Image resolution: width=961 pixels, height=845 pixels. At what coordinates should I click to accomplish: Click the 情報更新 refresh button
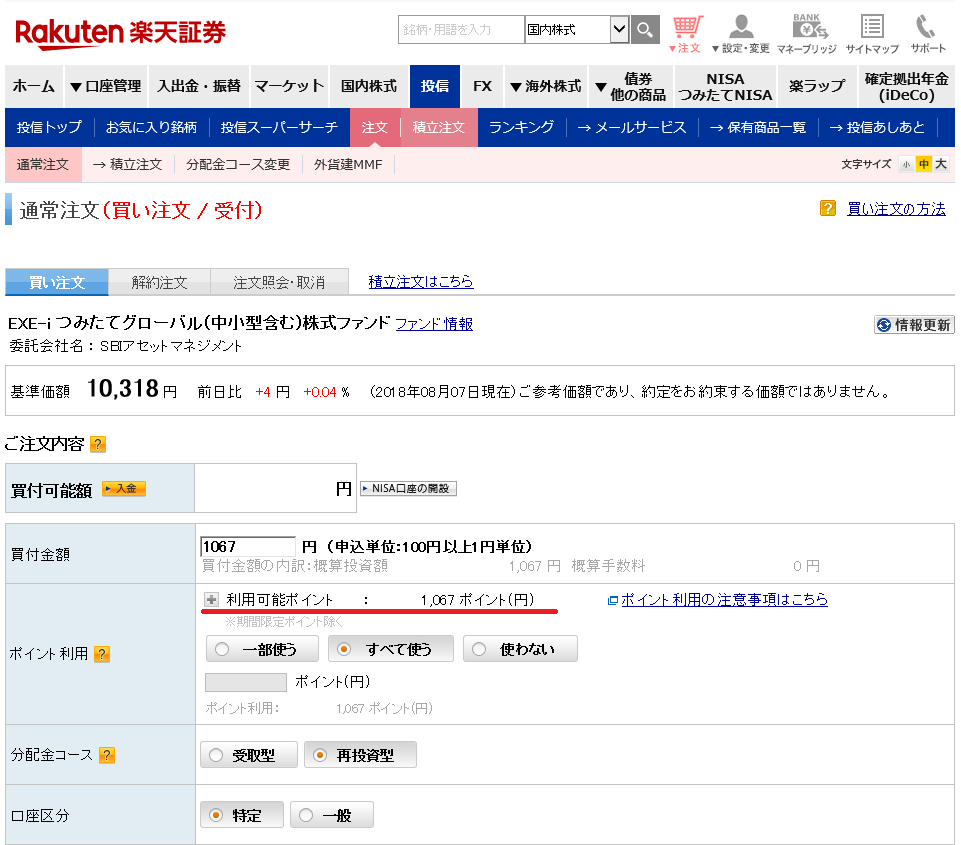[x=914, y=325]
